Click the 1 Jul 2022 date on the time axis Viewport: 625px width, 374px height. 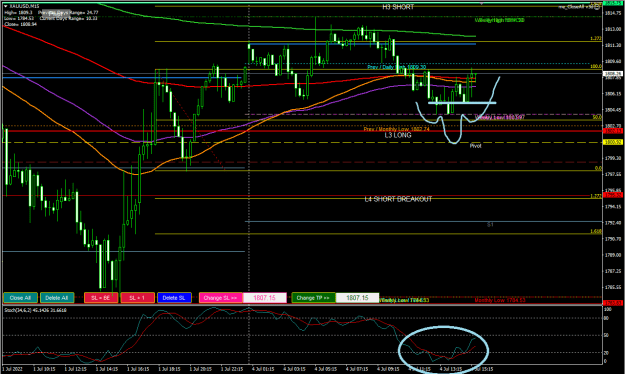[x=13, y=369]
